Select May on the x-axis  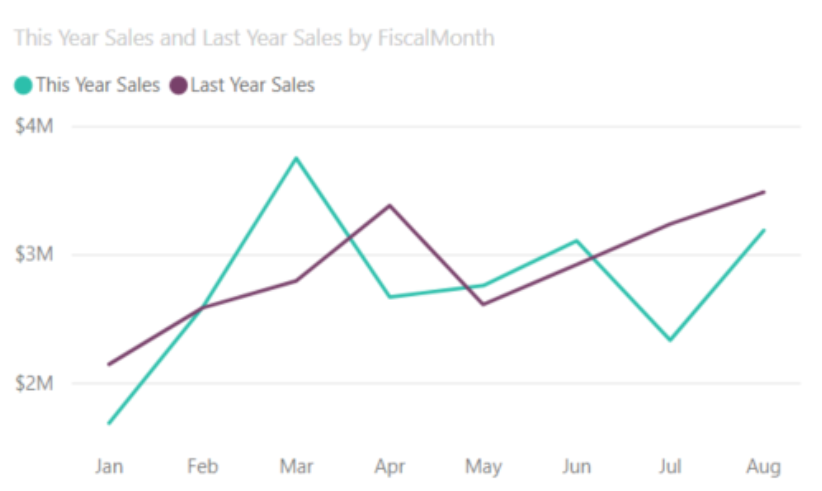(x=483, y=466)
